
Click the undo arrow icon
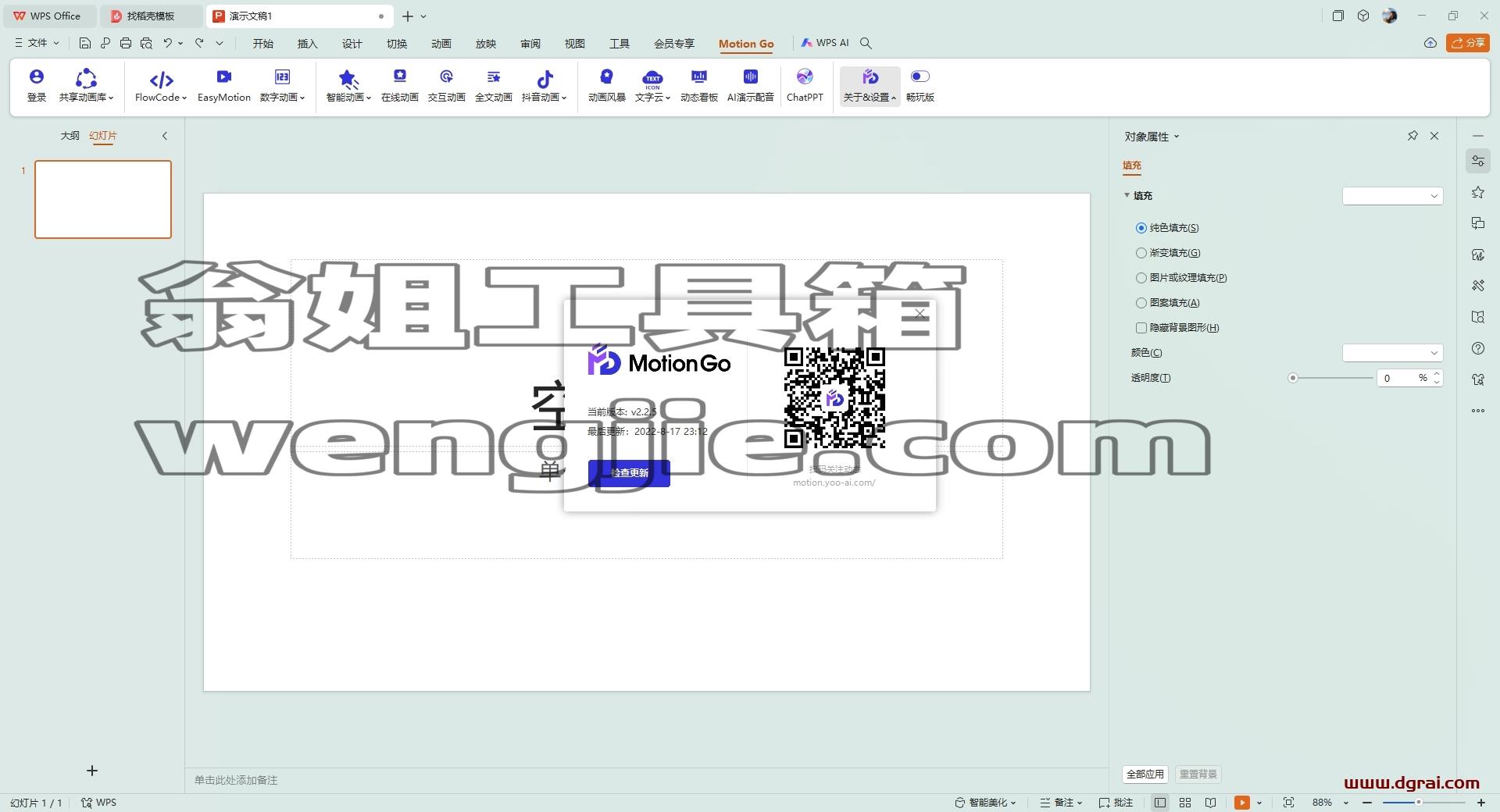tap(167, 43)
